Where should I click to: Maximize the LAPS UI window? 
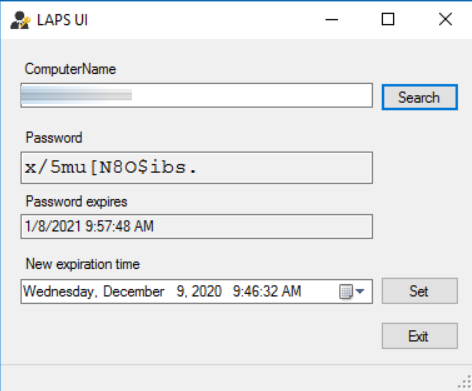[388, 19]
